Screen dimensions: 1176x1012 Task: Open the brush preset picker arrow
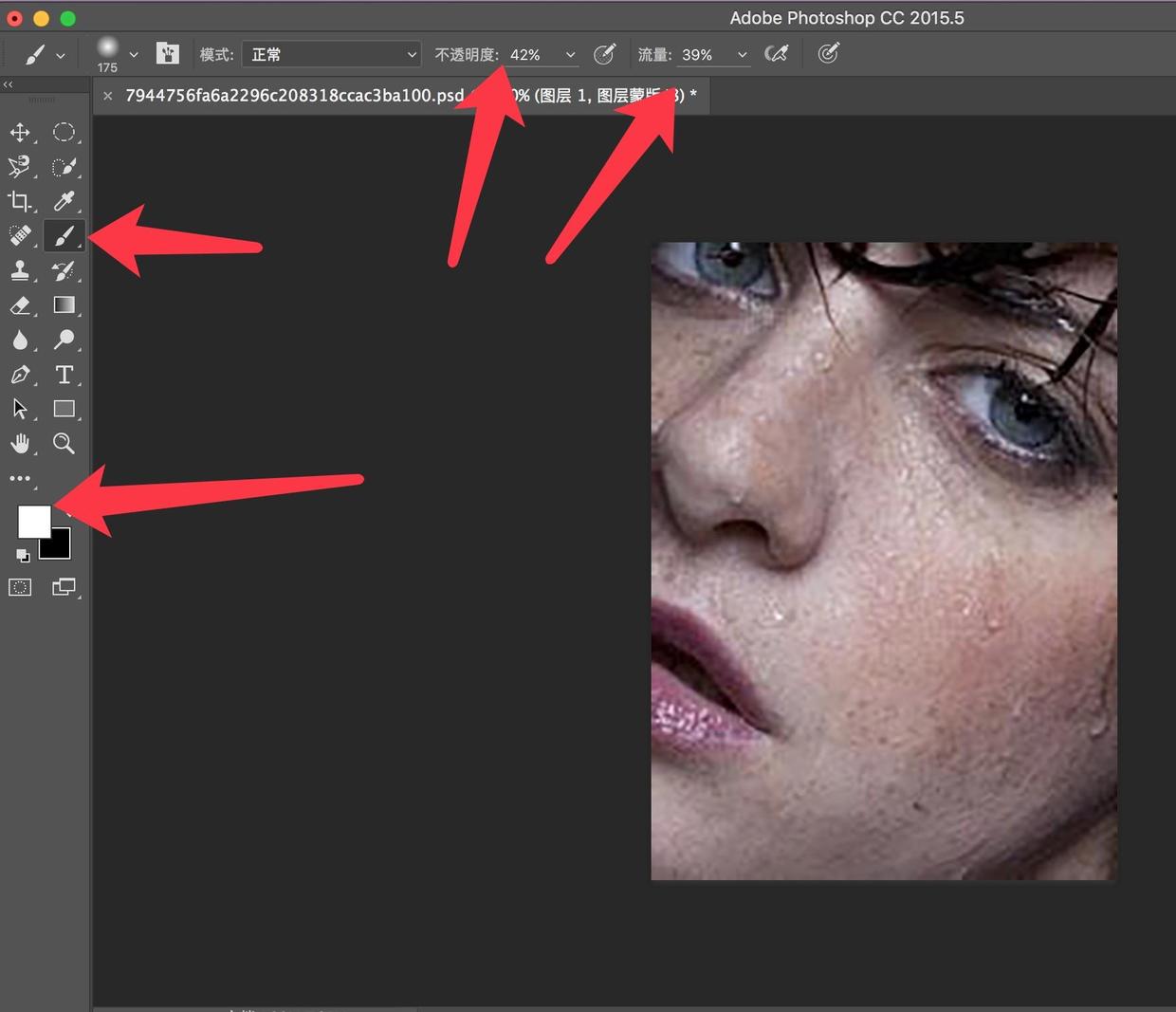click(134, 55)
